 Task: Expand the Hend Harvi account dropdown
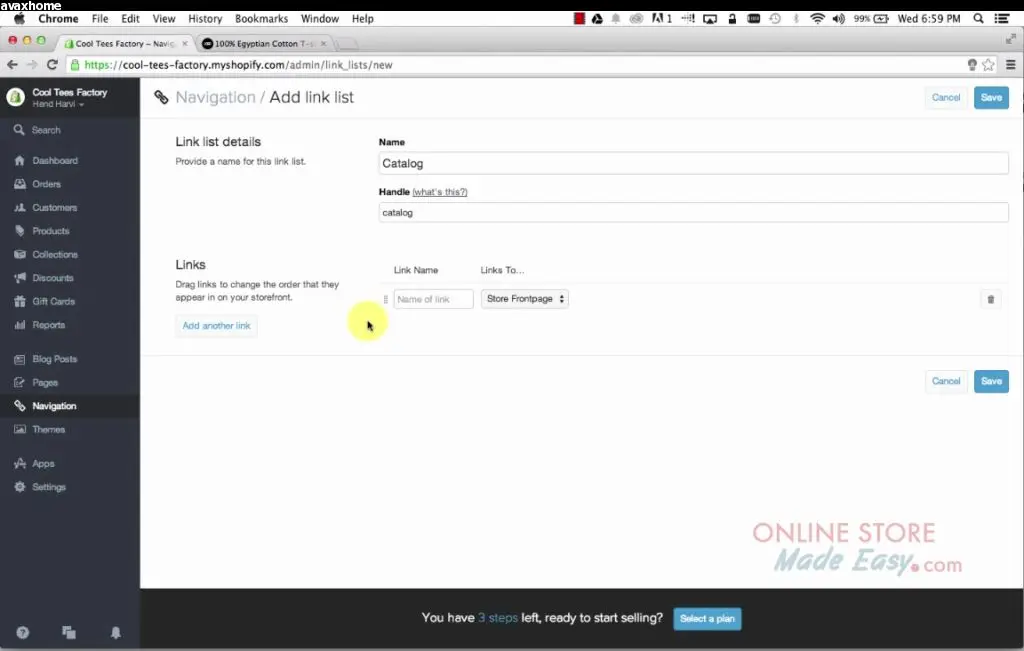58,104
